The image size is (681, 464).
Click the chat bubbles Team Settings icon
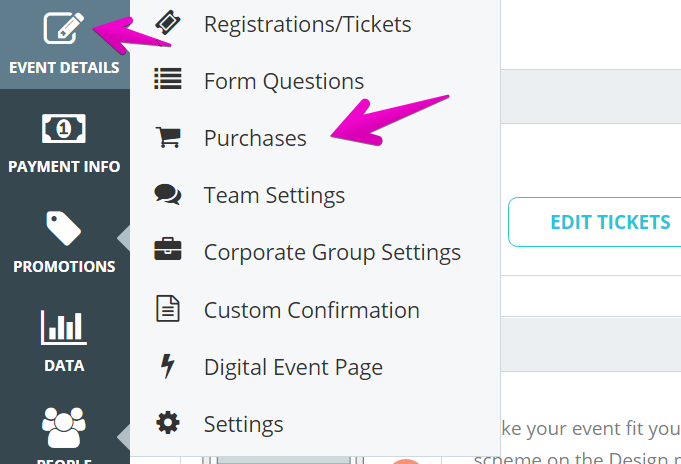click(x=168, y=194)
